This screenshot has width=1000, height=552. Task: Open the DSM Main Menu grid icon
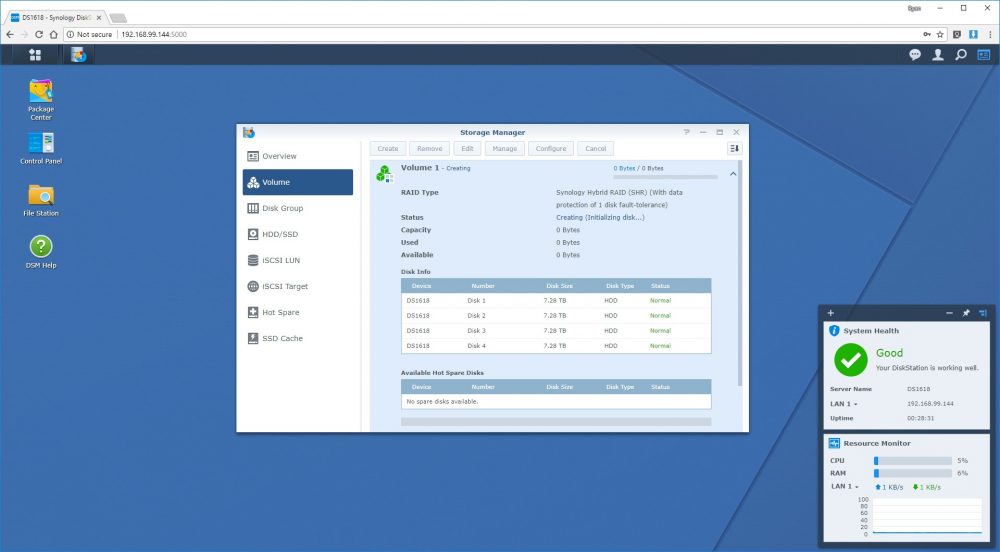[x=35, y=55]
